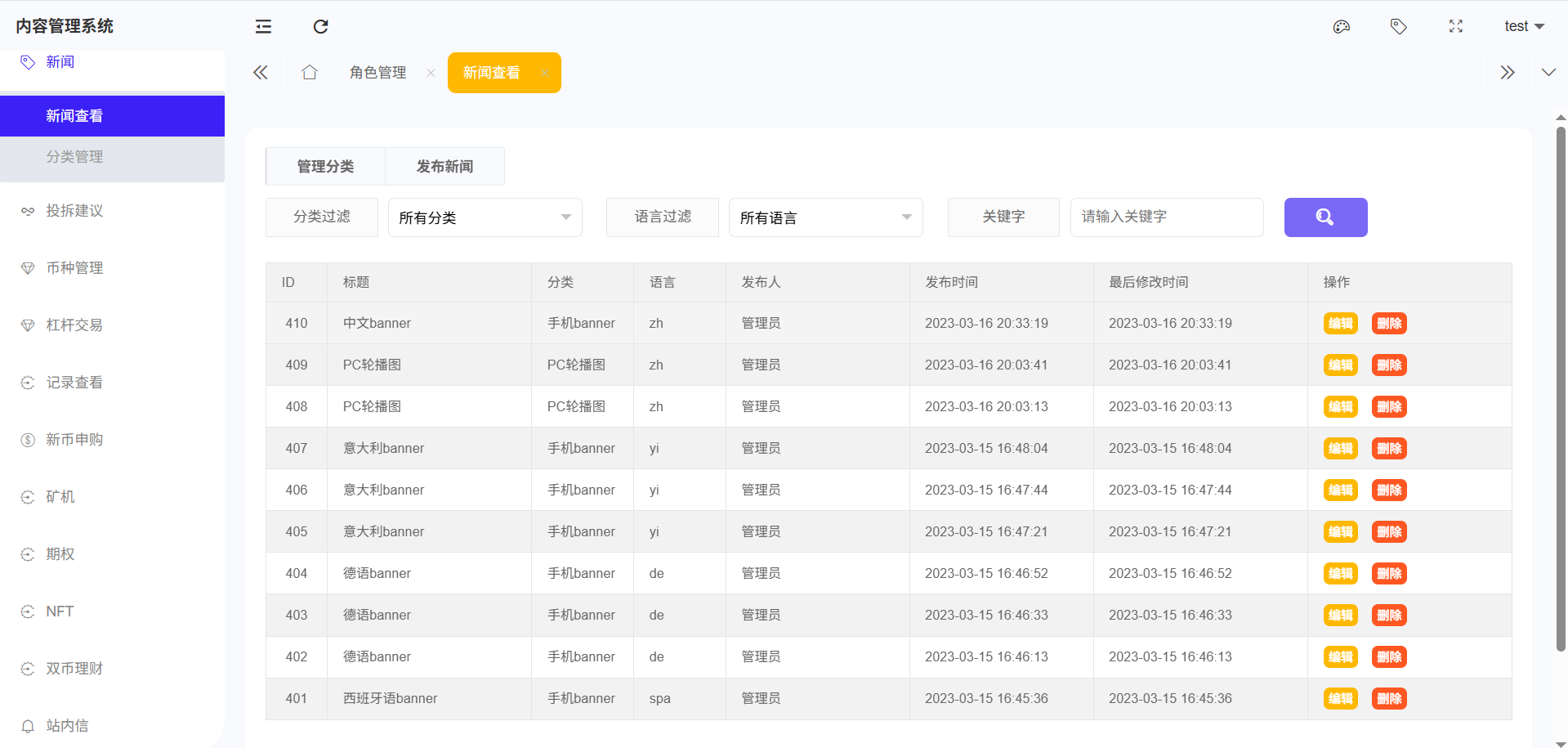Collapse the sidebar with the menu fold icon

pyautogui.click(x=263, y=27)
